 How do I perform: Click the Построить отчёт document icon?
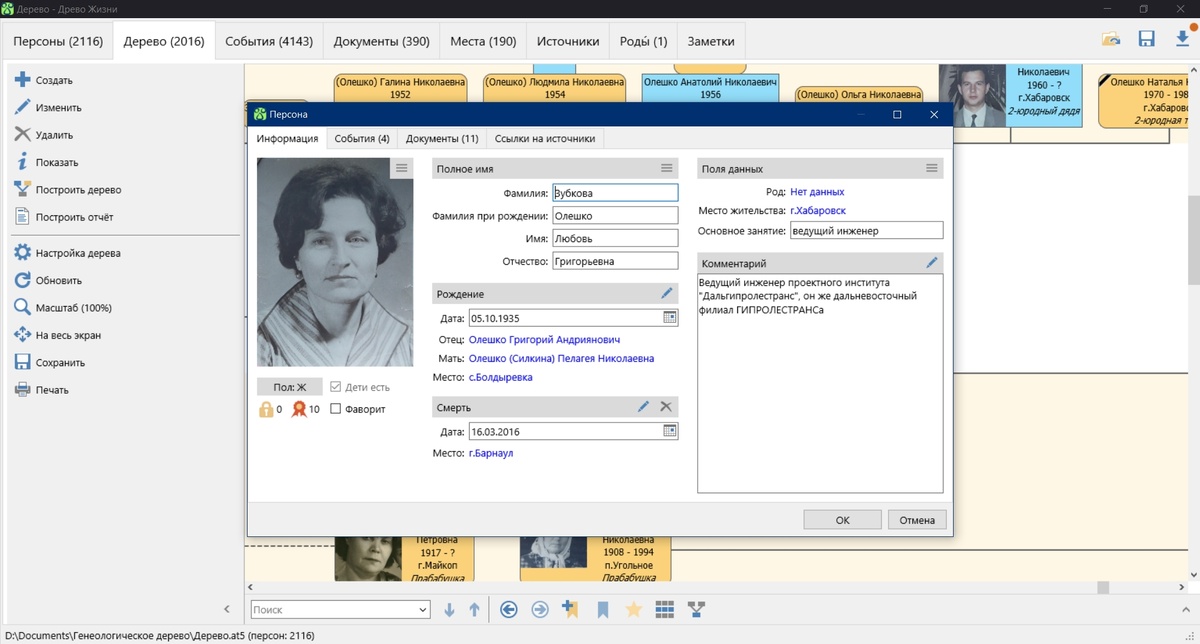[22, 217]
